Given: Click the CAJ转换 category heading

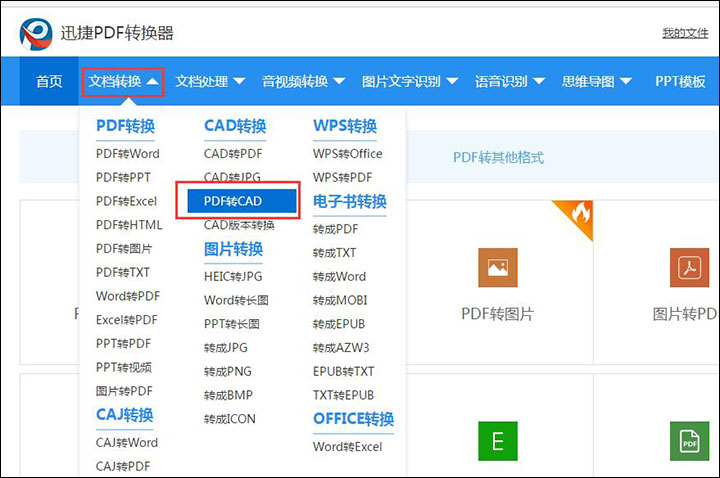Looking at the screenshot, I should click(124, 415).
